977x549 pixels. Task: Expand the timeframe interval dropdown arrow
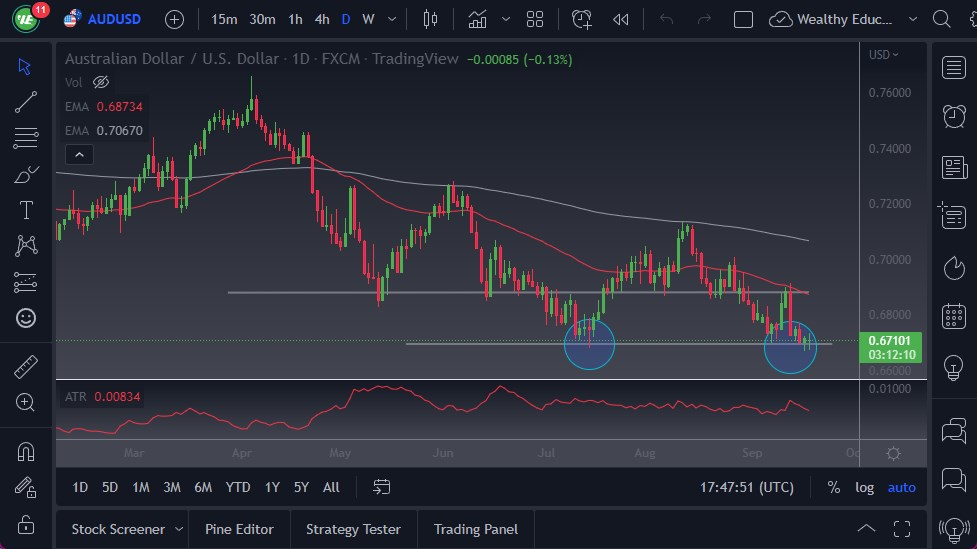pos(391,19)
